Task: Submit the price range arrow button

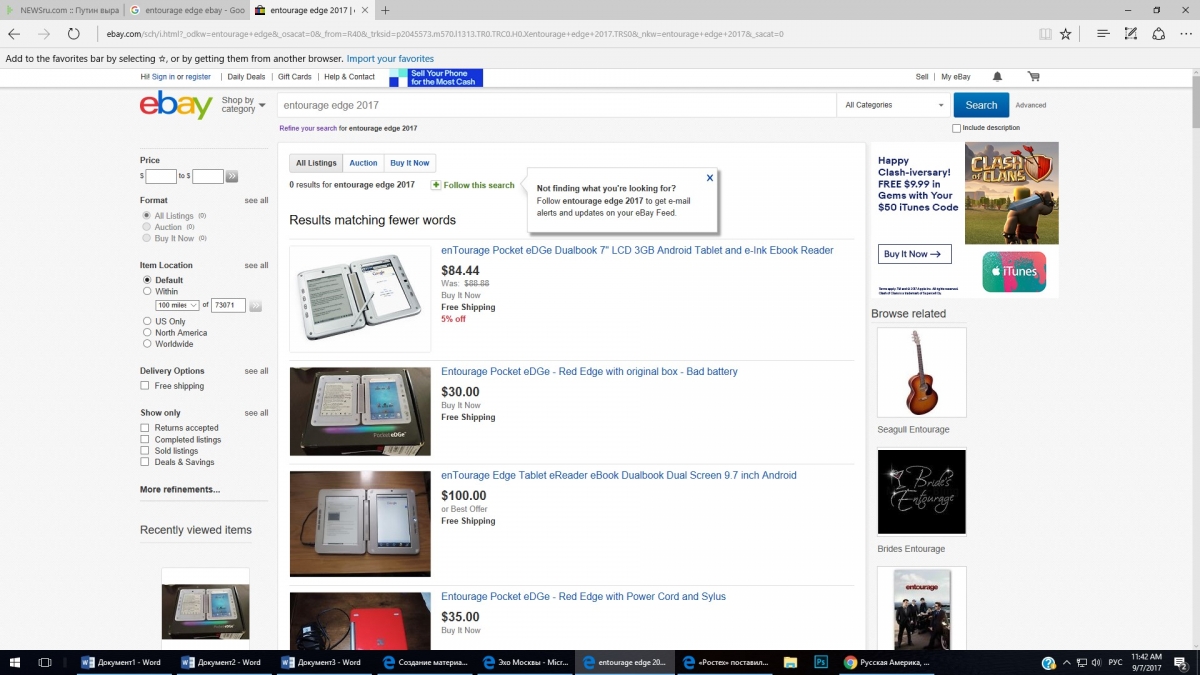Action: [x=232, y=177]
